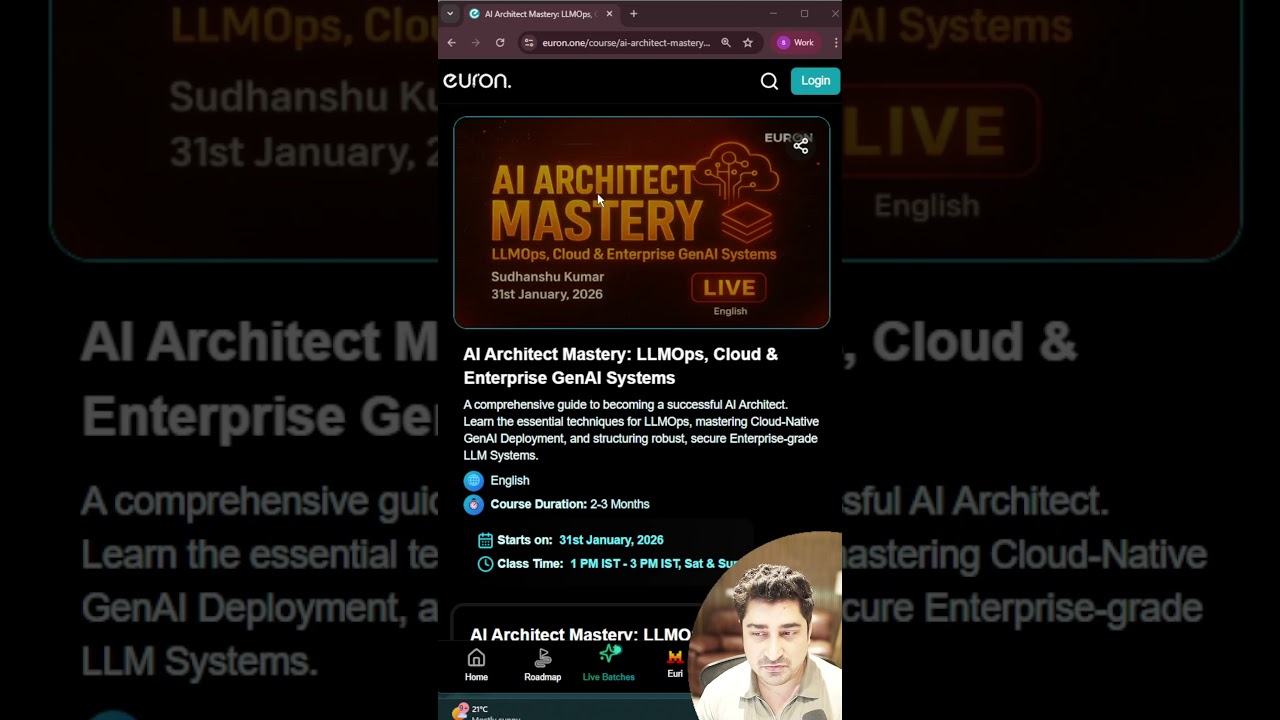This screenshot has height=720, width=1280.
Task: Close the AI Architect Mastery tab
Action: tap(609, 14)
